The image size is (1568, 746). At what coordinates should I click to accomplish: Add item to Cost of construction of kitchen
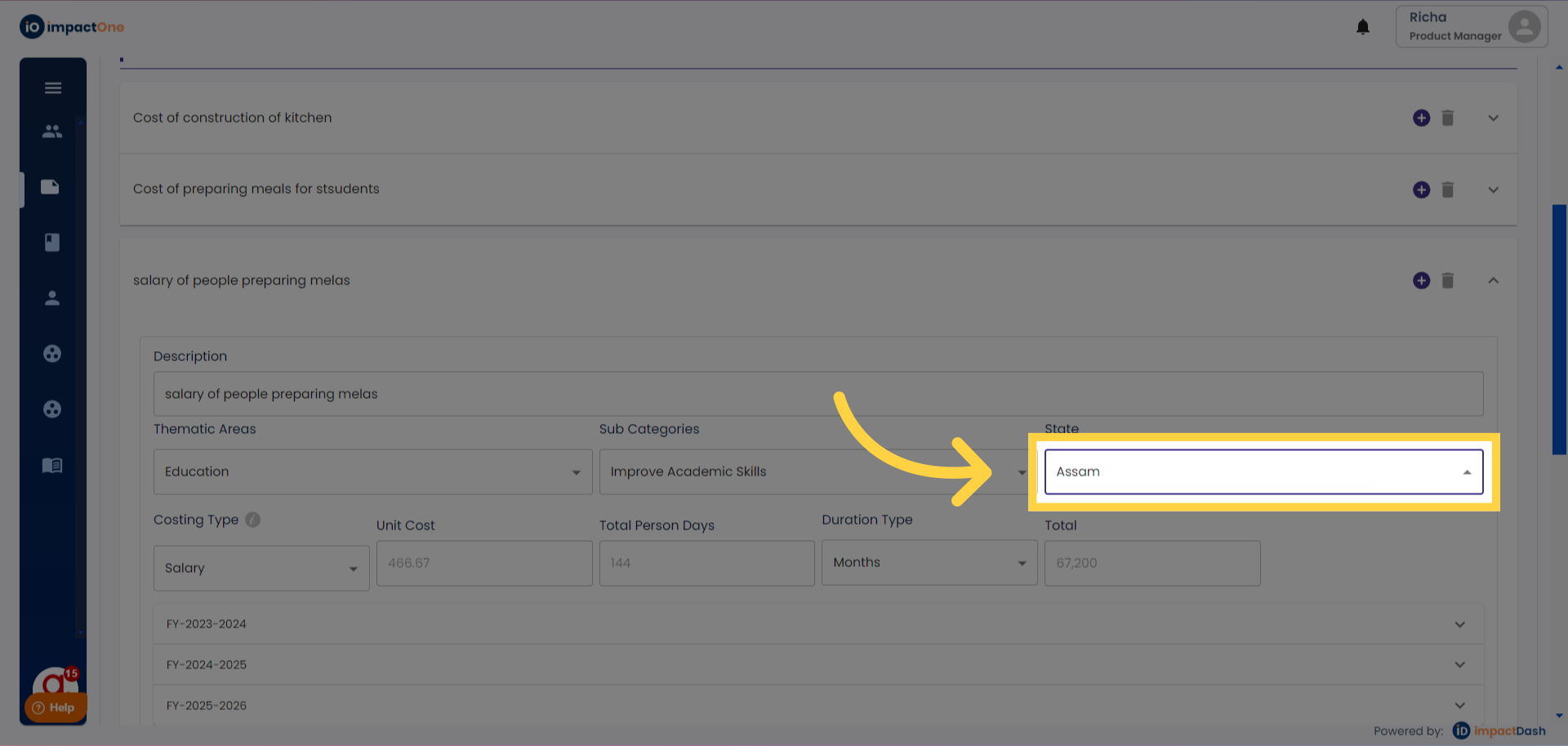pos(1421,118)
